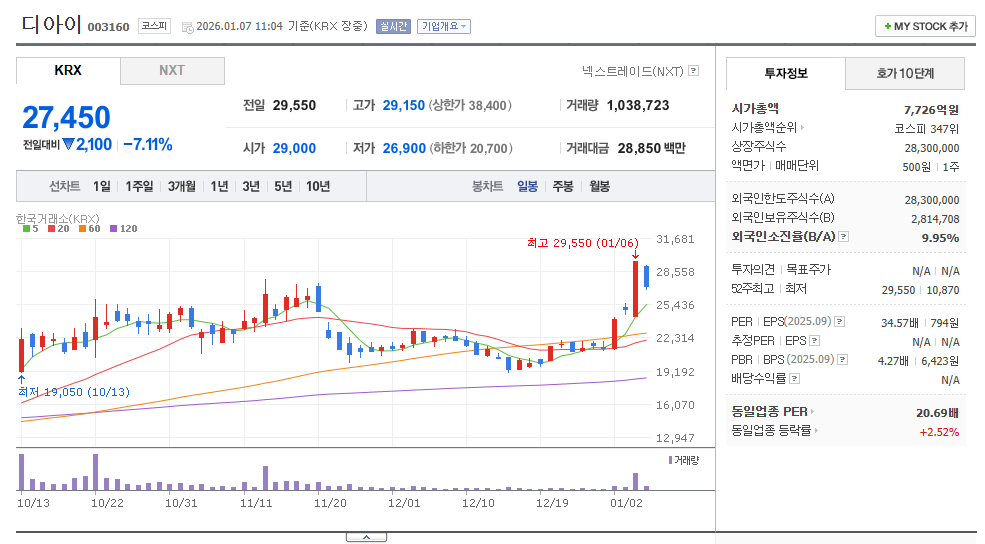Screen dimensions: 985x544
Task: Open the 투자정보 tab
Action: 786,73
